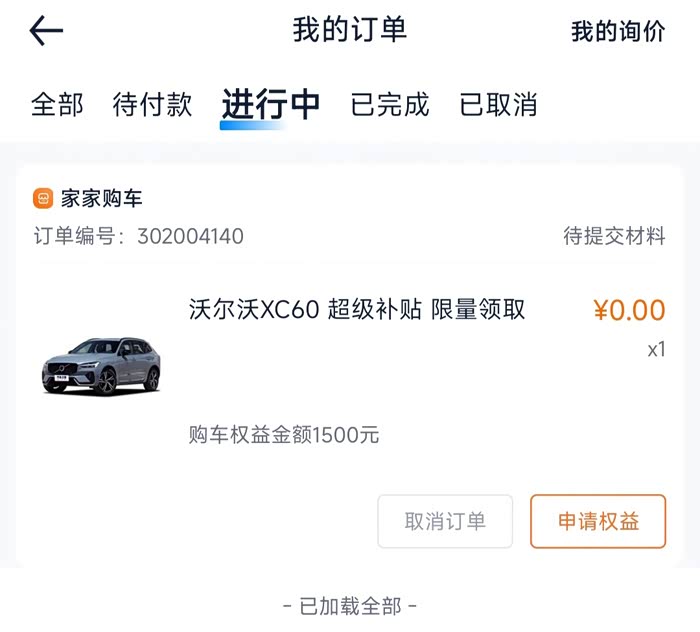Click the 家家购车 shop name

click(x=102, y=199)
